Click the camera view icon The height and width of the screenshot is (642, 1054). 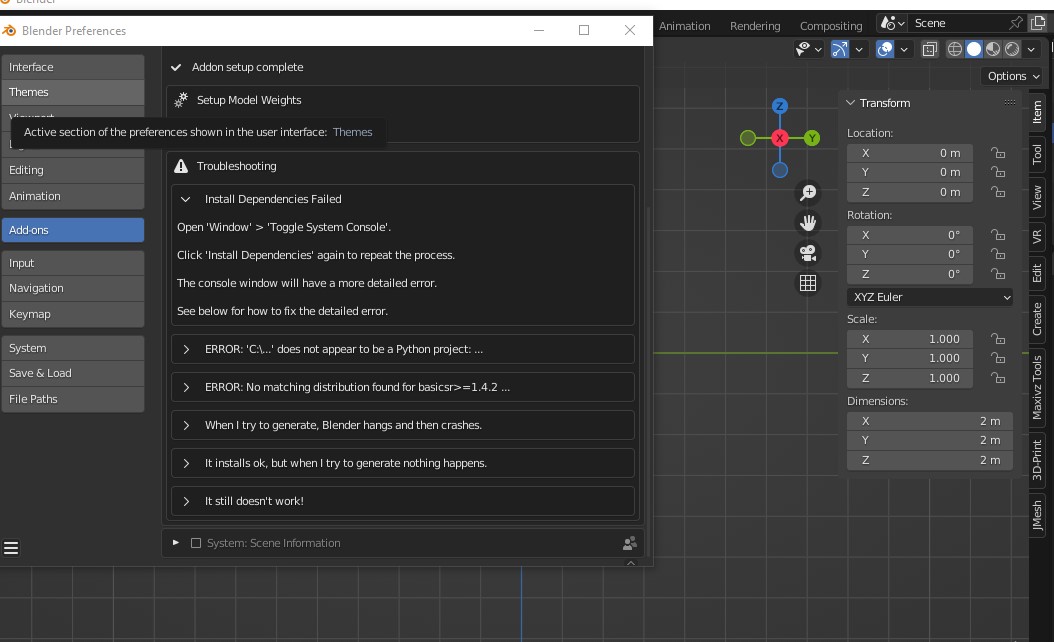(x=808, y=253)
